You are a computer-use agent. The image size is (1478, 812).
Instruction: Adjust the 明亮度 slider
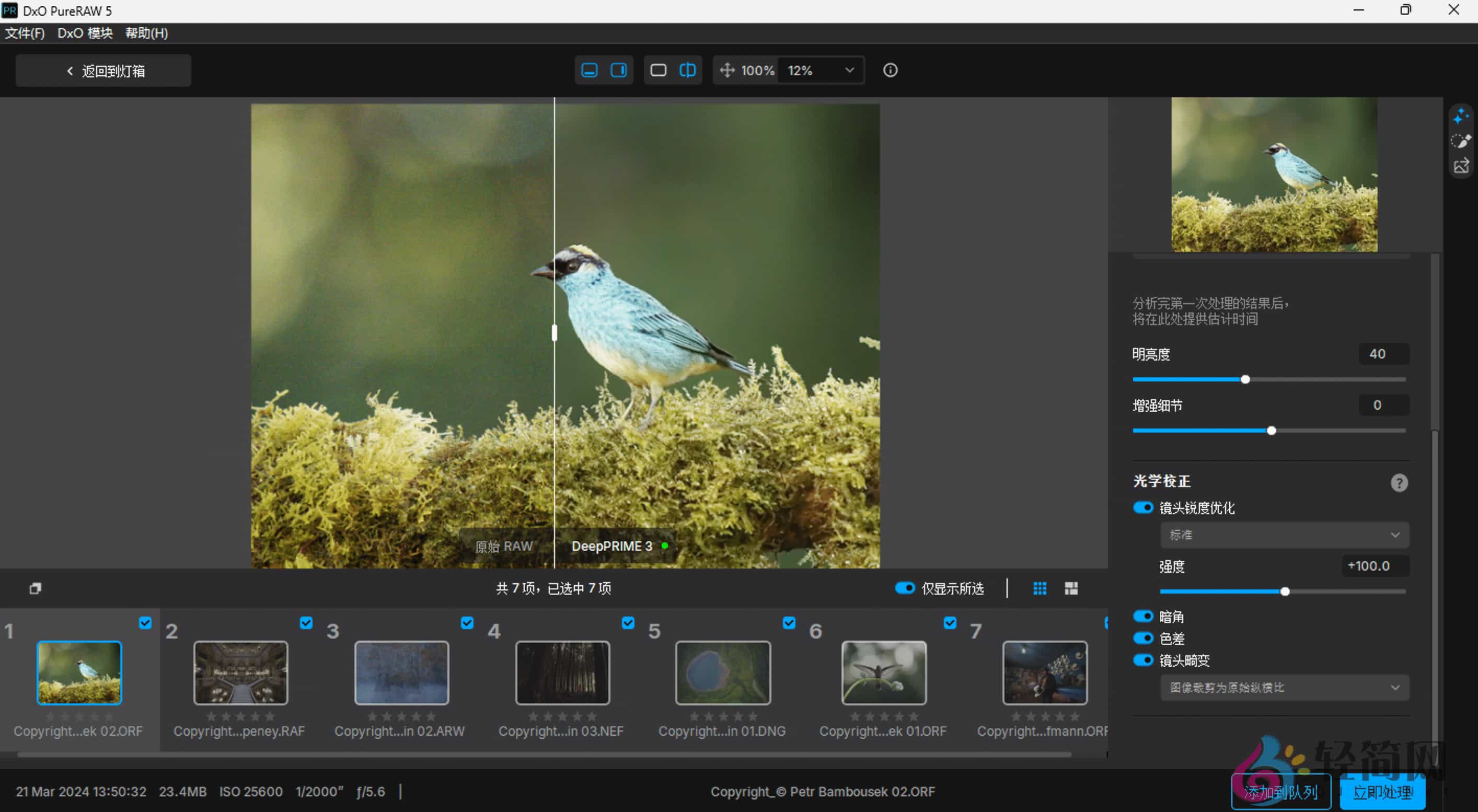tap(1244, 379)
